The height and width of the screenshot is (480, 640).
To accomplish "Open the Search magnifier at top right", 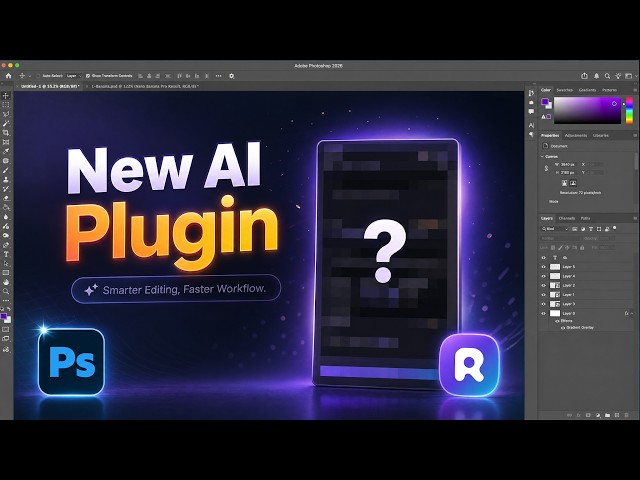I will coord(607,76).
